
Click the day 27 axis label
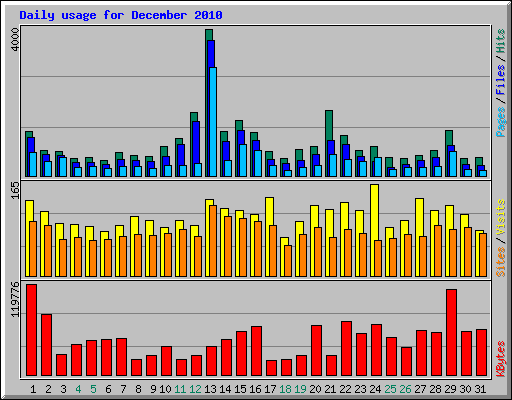pos(420,389)
